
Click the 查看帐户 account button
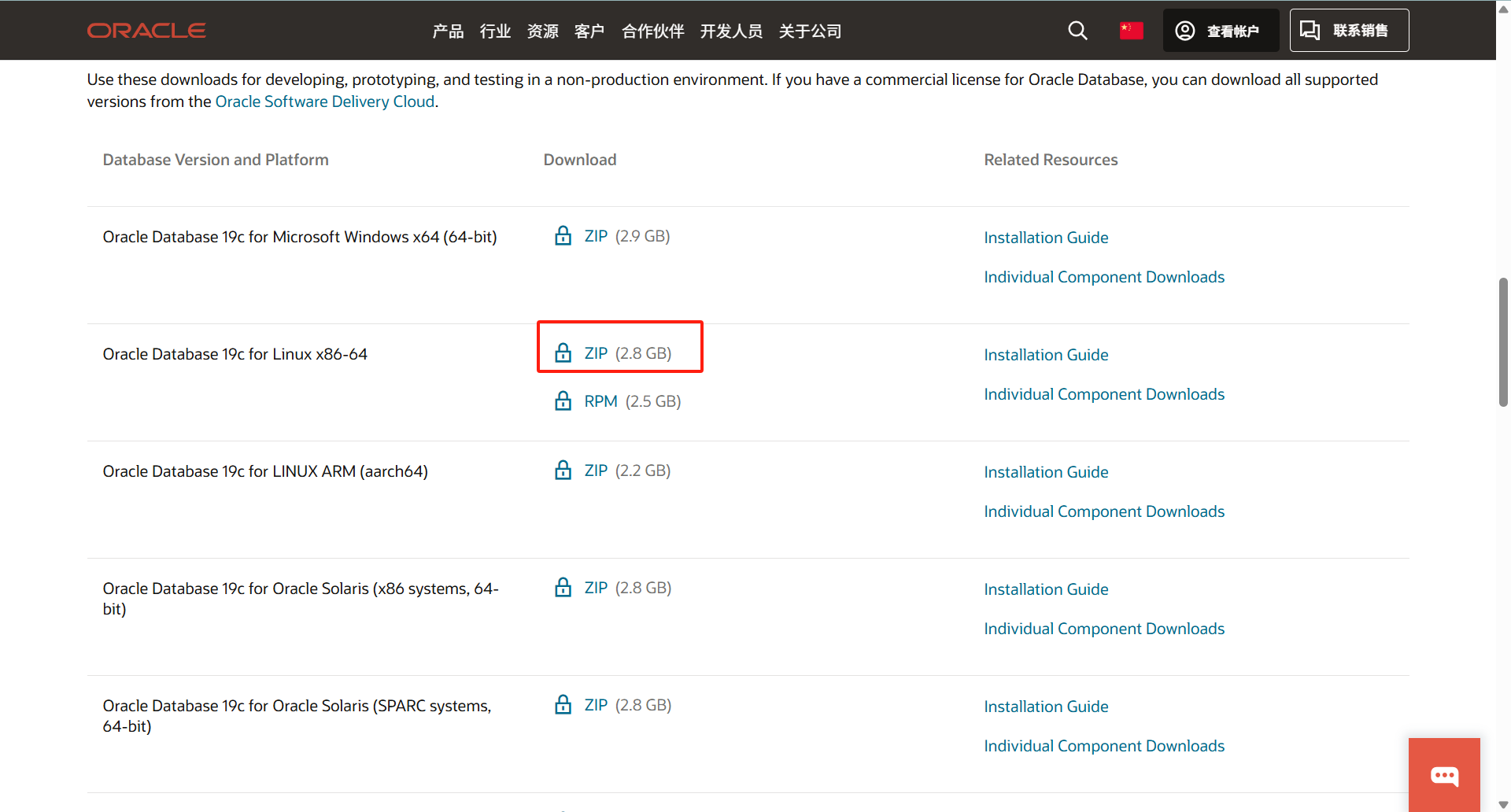click(x=1221, y=31)
